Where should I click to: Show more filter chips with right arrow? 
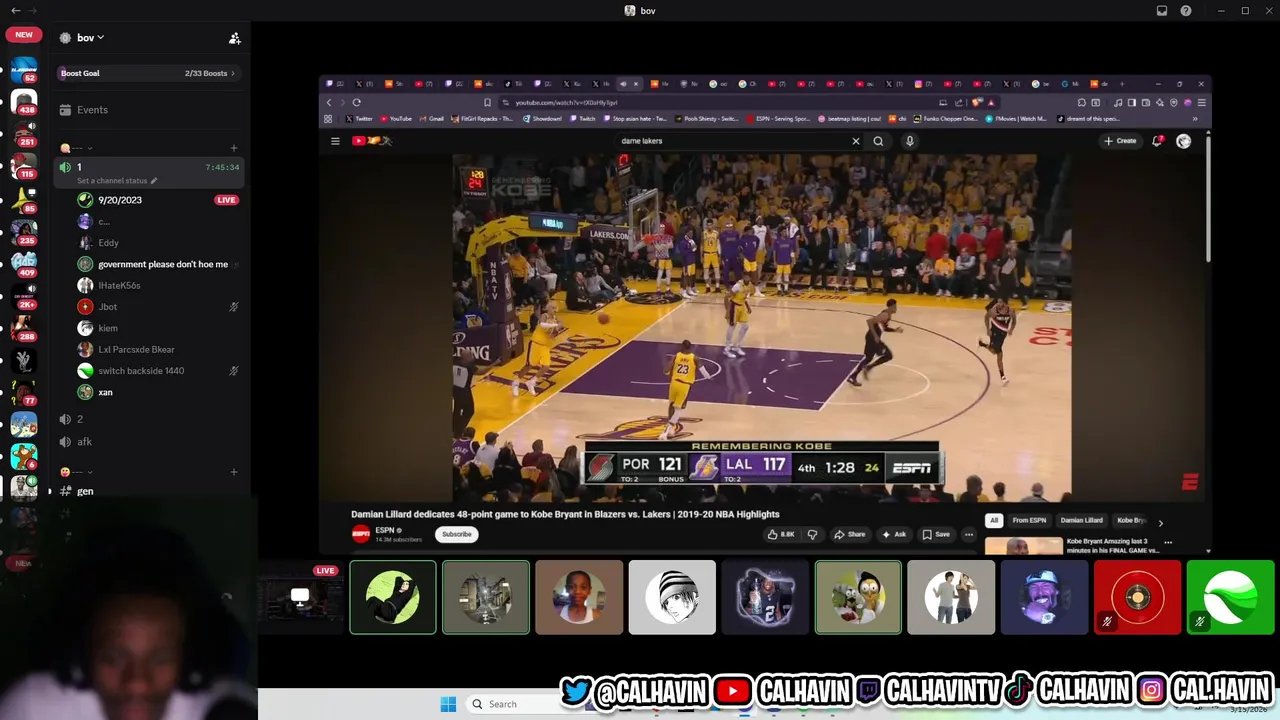point(1160,522)
